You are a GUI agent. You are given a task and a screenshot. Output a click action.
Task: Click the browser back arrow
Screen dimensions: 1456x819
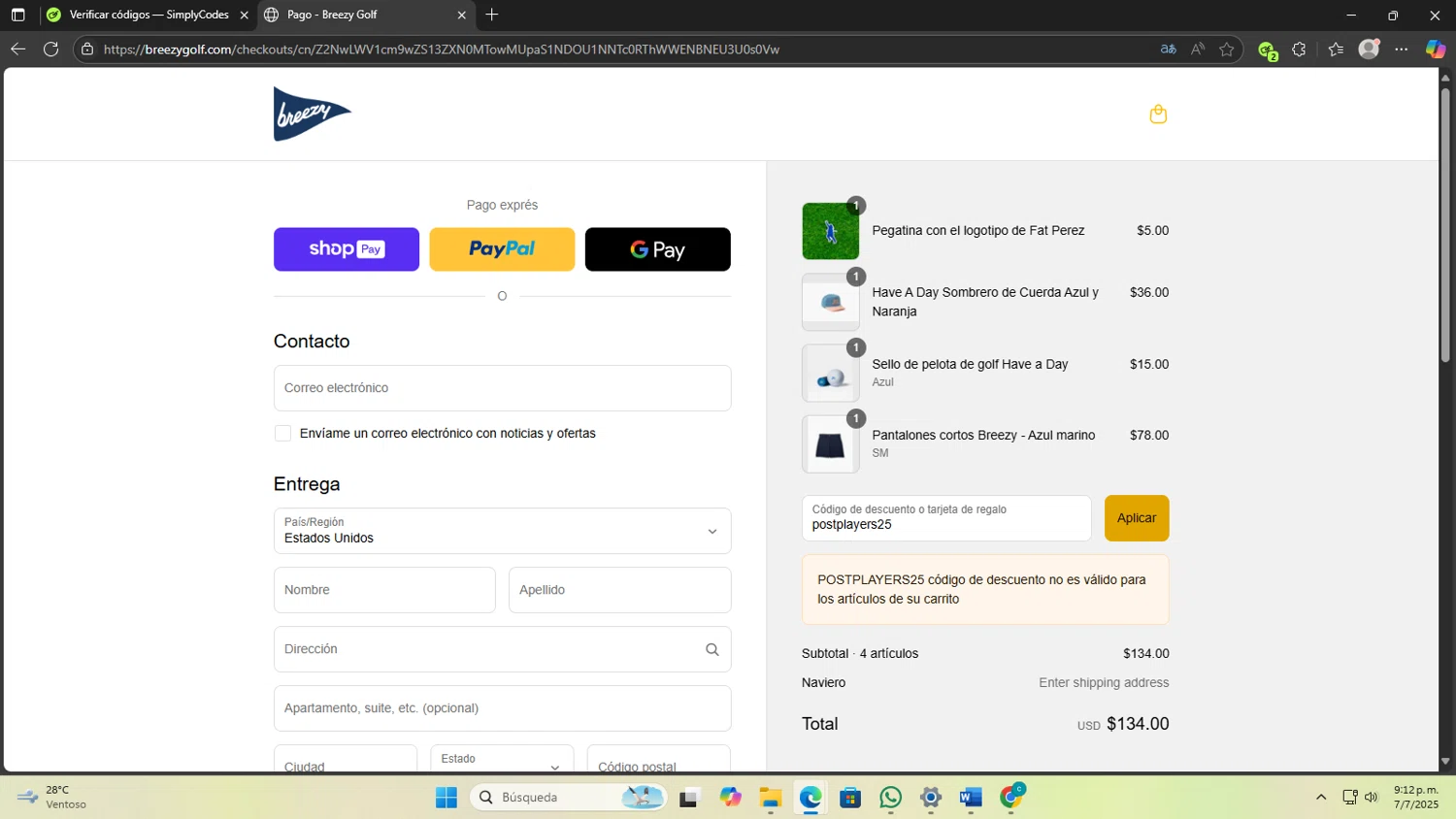click(x=17, y=49)
